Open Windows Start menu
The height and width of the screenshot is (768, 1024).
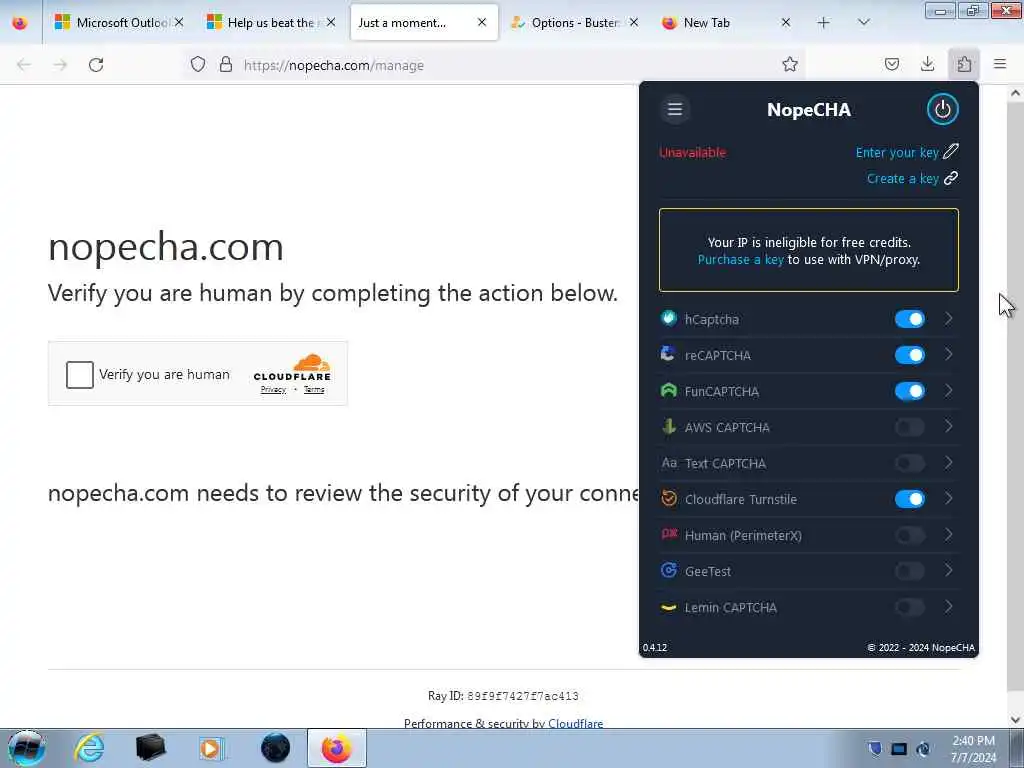point(26,748)
